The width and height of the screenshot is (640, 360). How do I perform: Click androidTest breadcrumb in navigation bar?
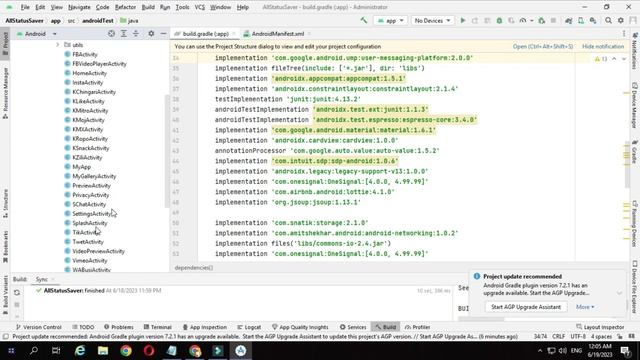coord(98,20)
